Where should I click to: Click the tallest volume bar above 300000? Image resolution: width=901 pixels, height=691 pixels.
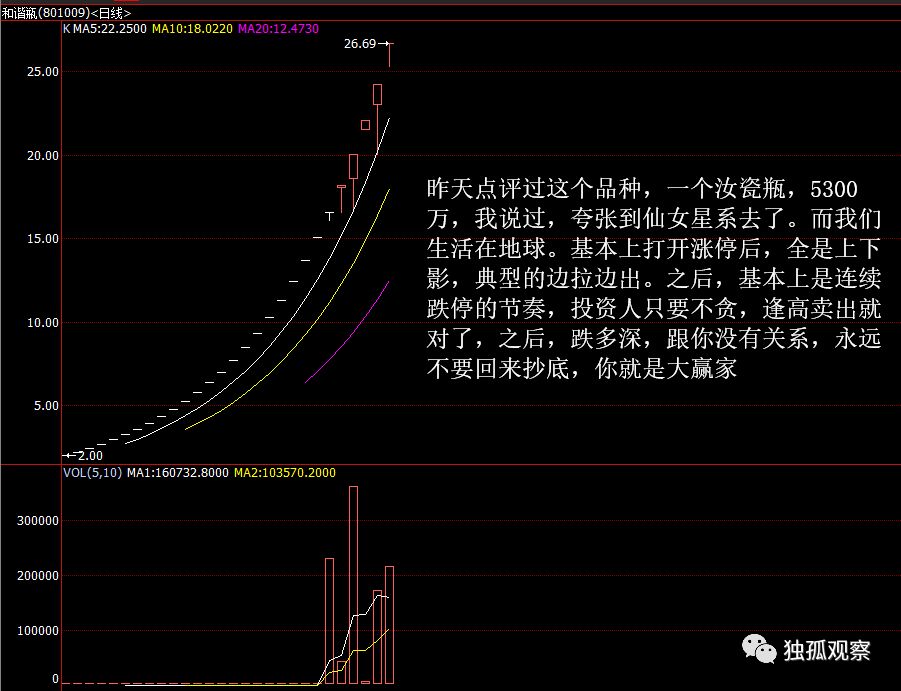coord(353,585)
